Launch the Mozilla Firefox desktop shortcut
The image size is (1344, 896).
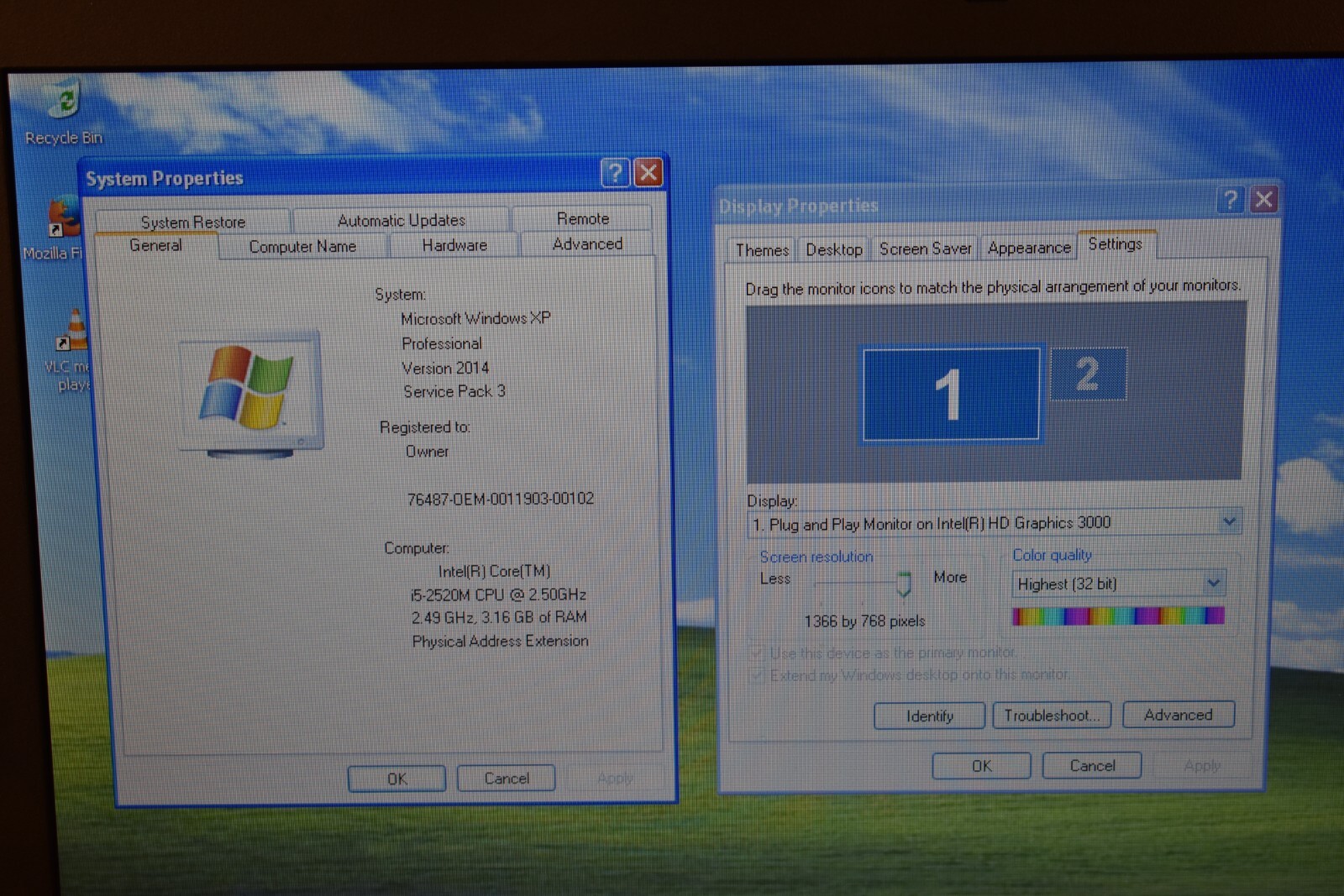(x=56, y=228)
